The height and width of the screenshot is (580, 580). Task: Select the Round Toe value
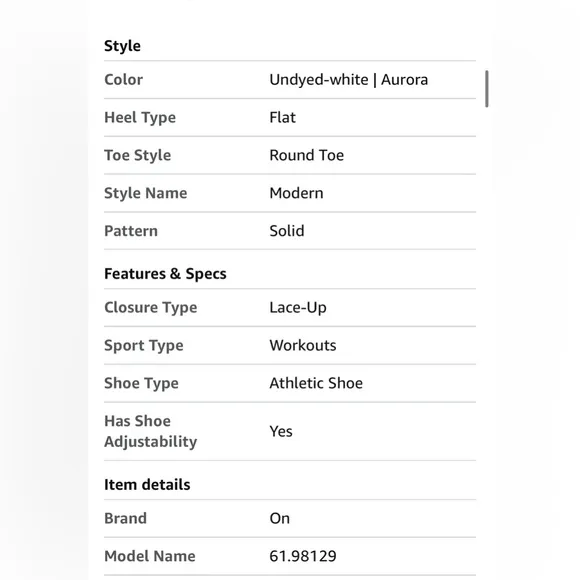click(307, 155)
